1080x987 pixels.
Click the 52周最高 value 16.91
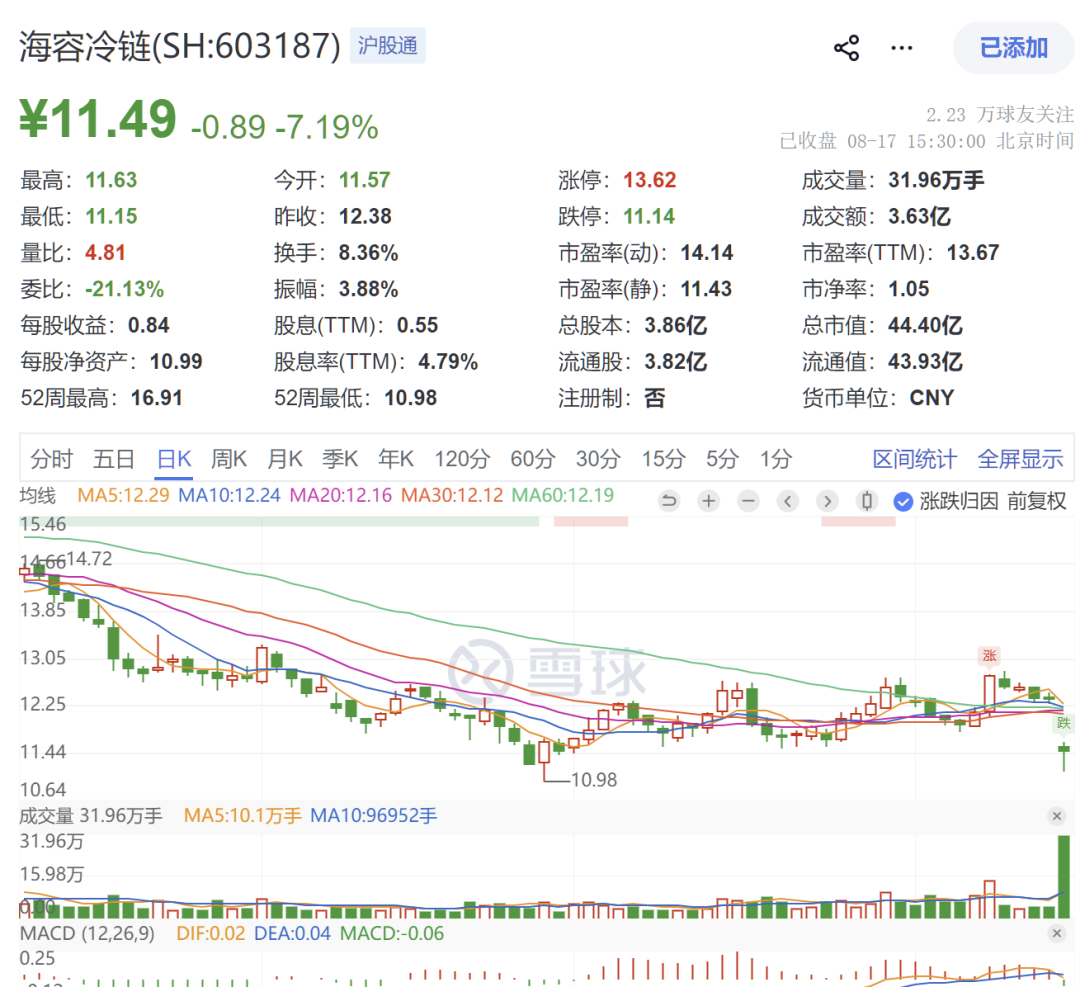click(x=156, y=397)
